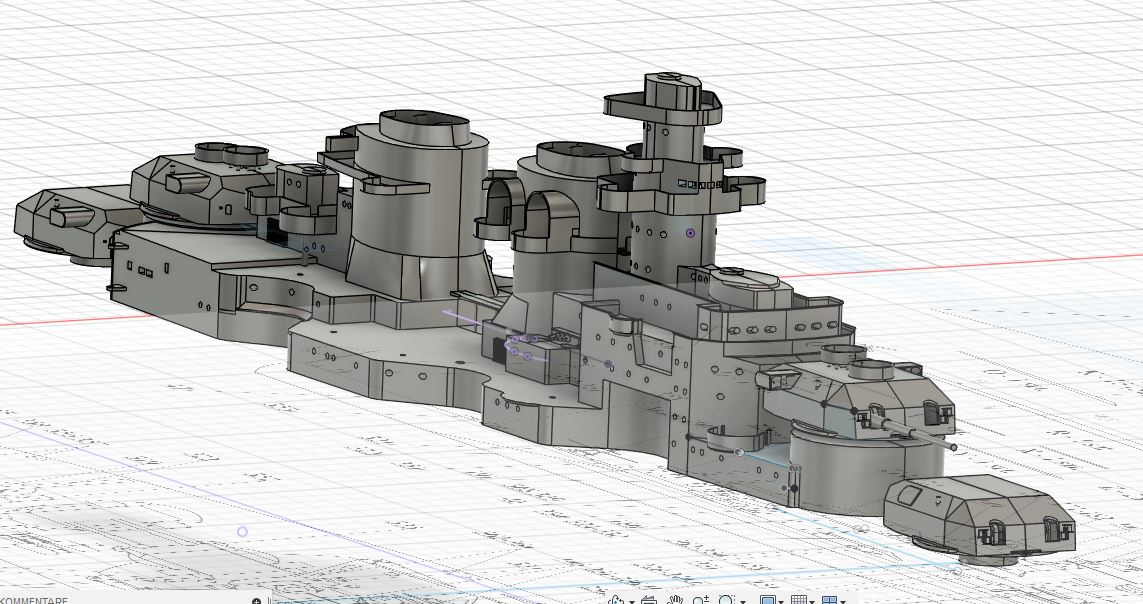
Task: Activate the Zoom tool
Action: pyautogui.click(x=701, y=600)
